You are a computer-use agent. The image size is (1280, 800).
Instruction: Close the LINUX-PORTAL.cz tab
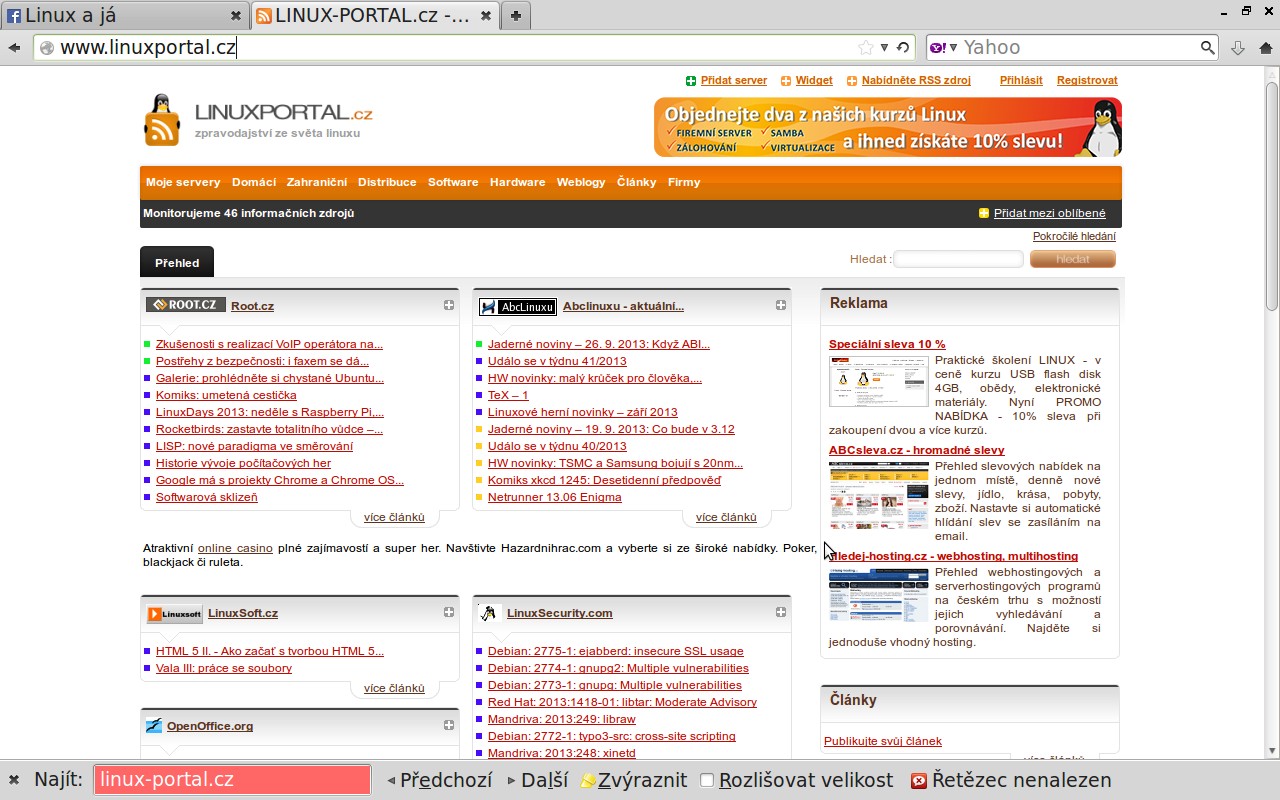(x=486, y=15)
